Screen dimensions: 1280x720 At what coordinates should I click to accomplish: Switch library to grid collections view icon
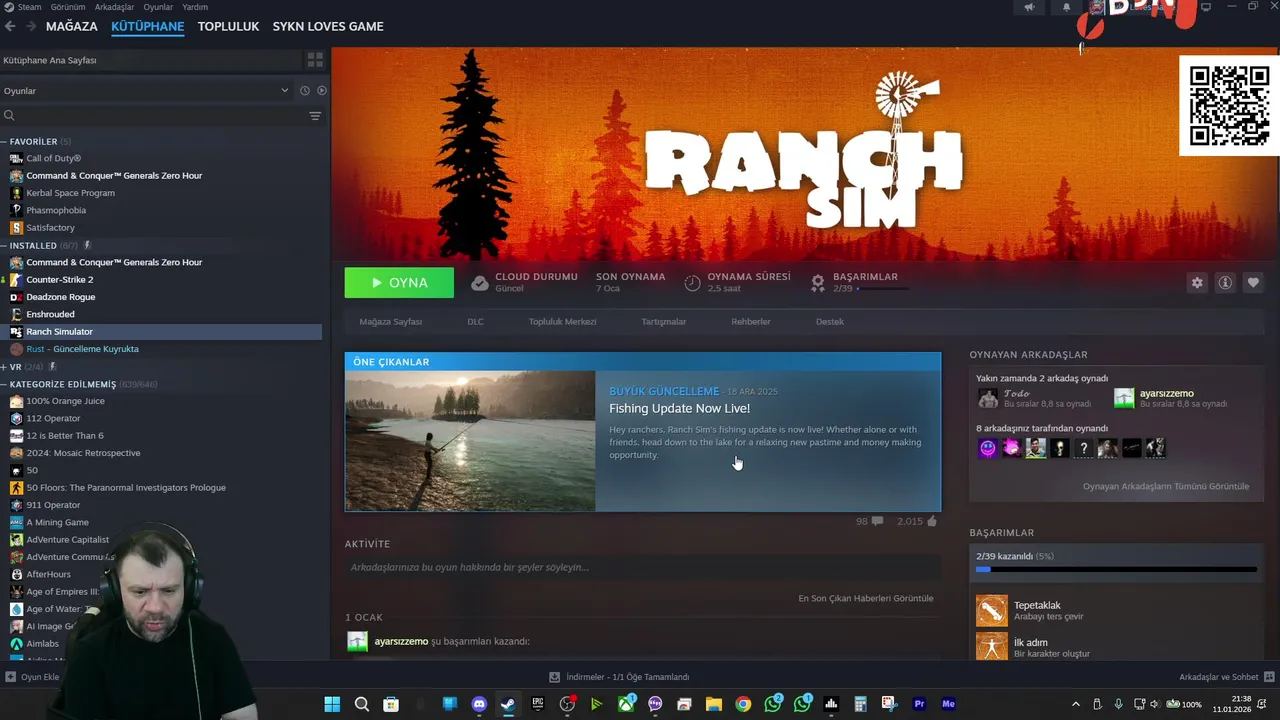(315, 60)
